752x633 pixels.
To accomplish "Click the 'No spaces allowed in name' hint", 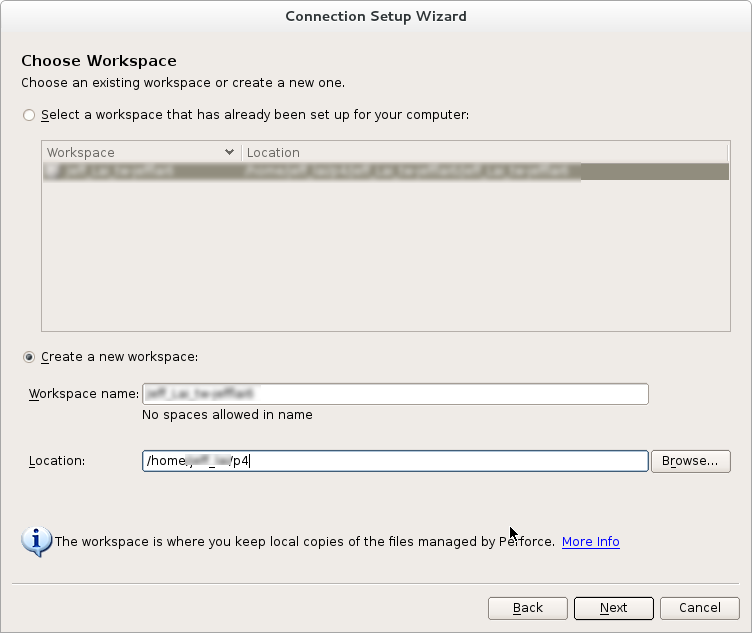I will (227, 415).
